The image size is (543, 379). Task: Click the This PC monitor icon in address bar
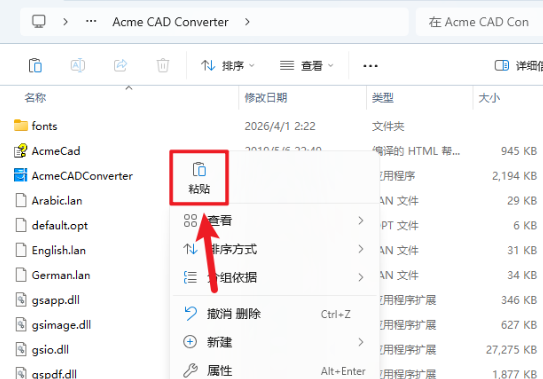point(39,21)
